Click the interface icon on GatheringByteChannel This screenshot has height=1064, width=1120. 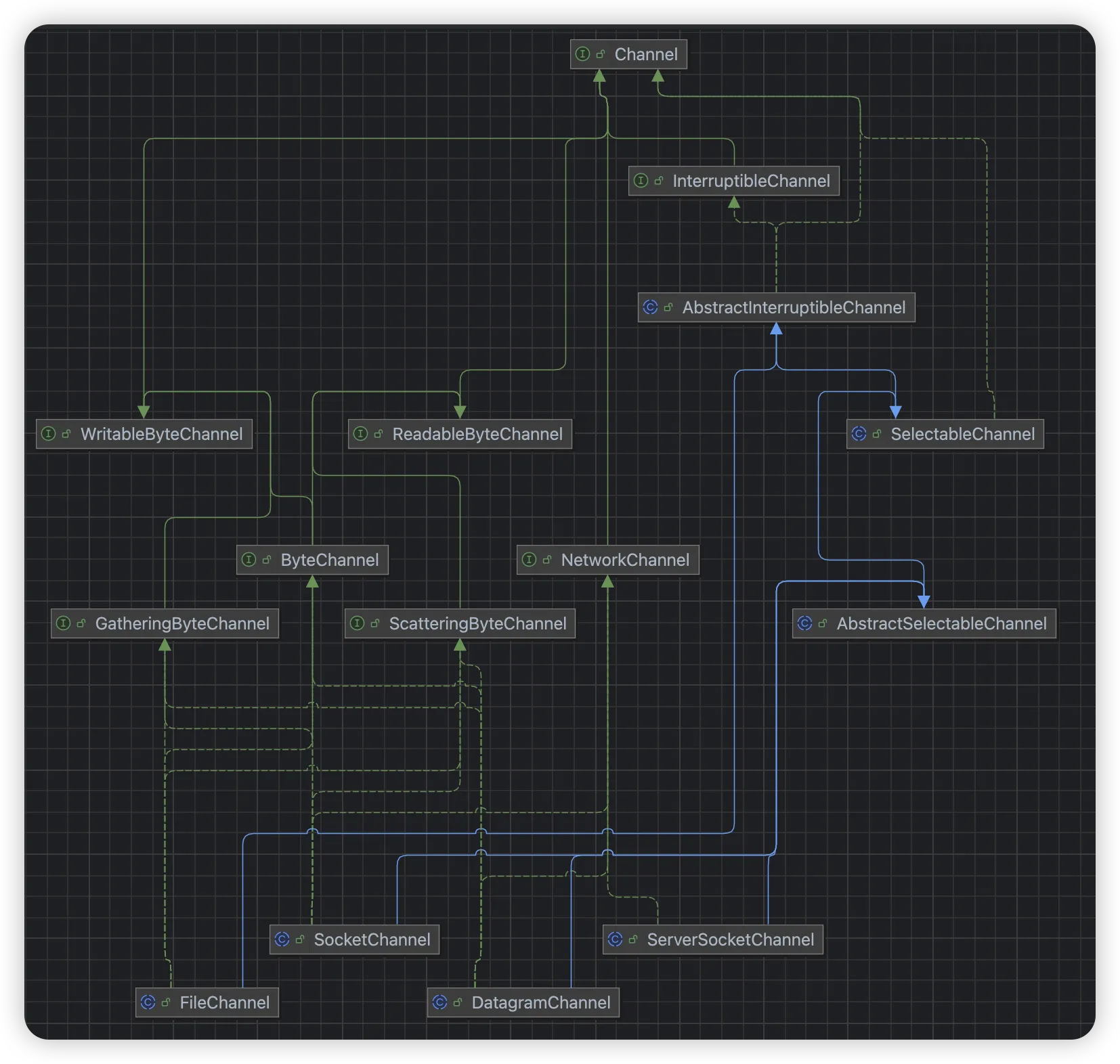click(64, 623)
